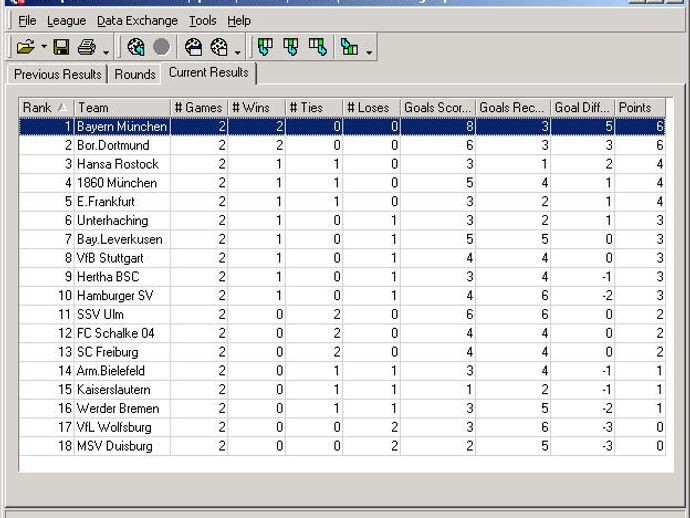
Task: Switch to the Rounds tab
Action: tap(135, 74)
